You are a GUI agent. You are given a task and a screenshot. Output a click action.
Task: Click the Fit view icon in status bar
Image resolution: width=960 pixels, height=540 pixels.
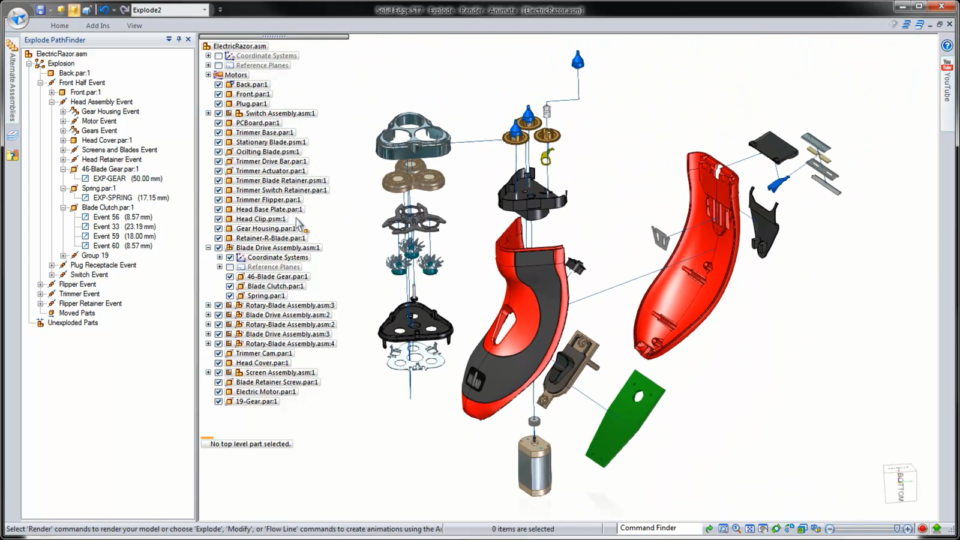(750, 528)
